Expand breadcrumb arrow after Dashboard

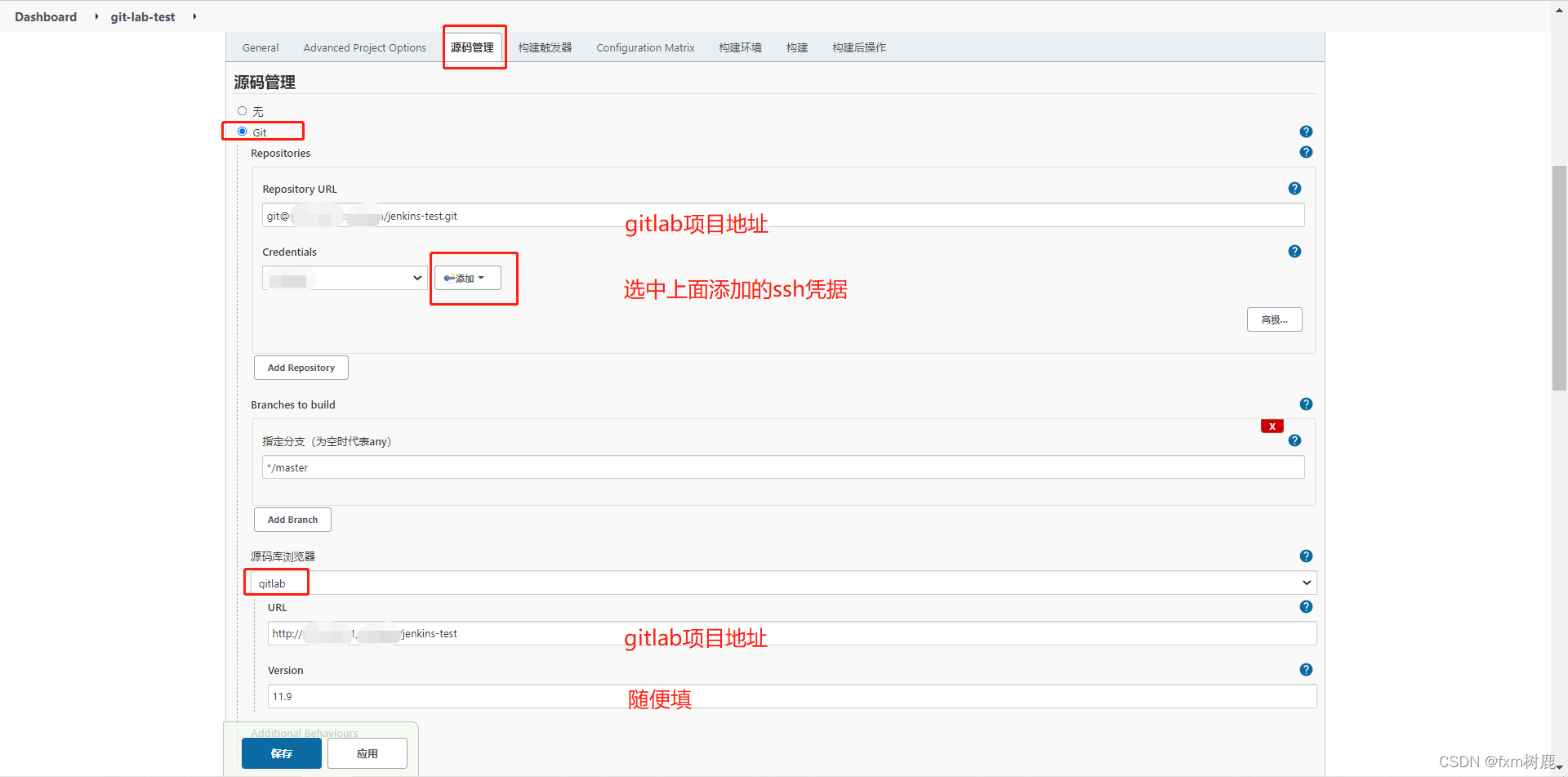(x=96, y=16)
